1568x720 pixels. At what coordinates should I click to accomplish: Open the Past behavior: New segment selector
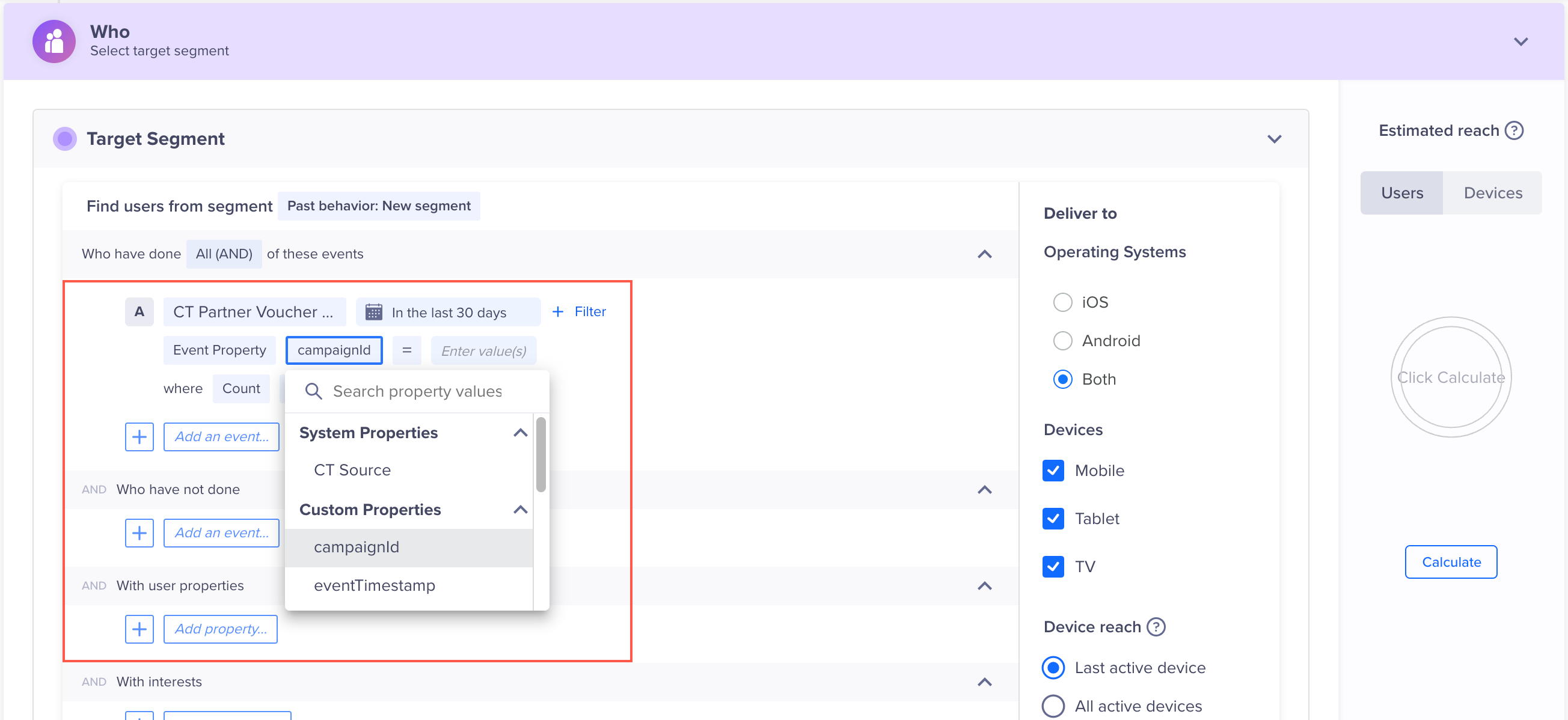coord(379,206)
